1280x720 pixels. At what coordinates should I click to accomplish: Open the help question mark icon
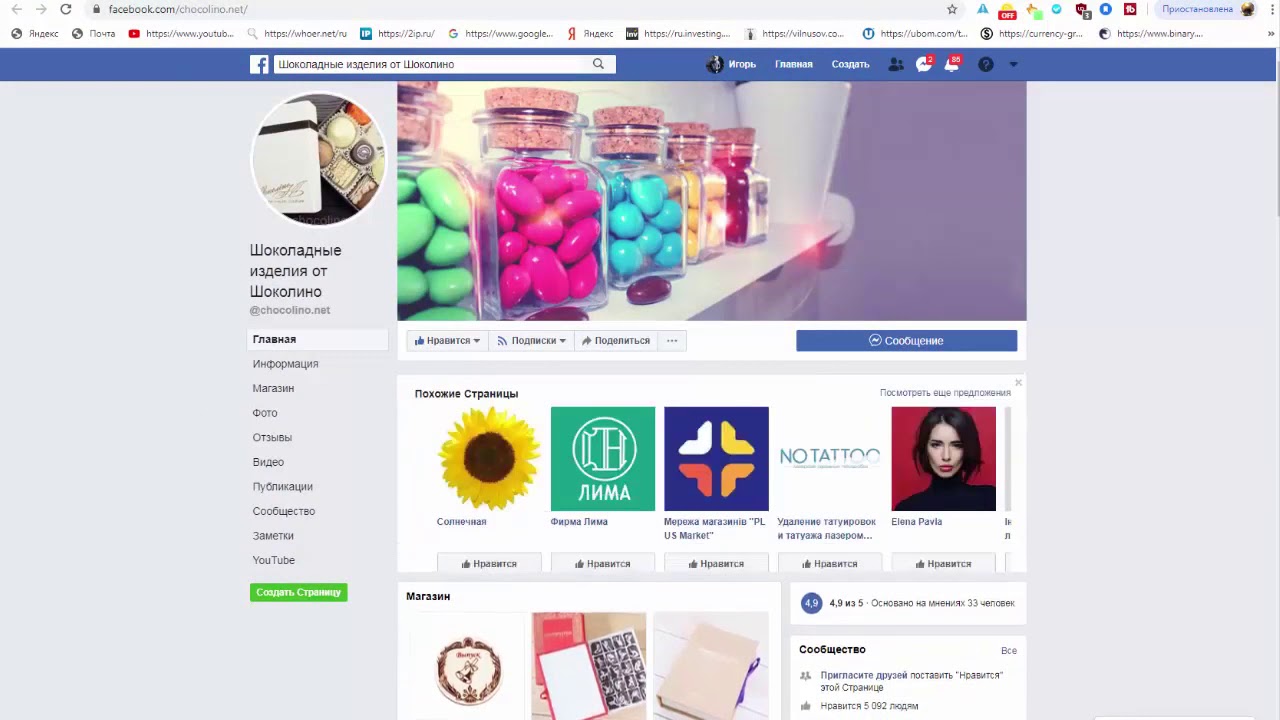tap(985, 64)
